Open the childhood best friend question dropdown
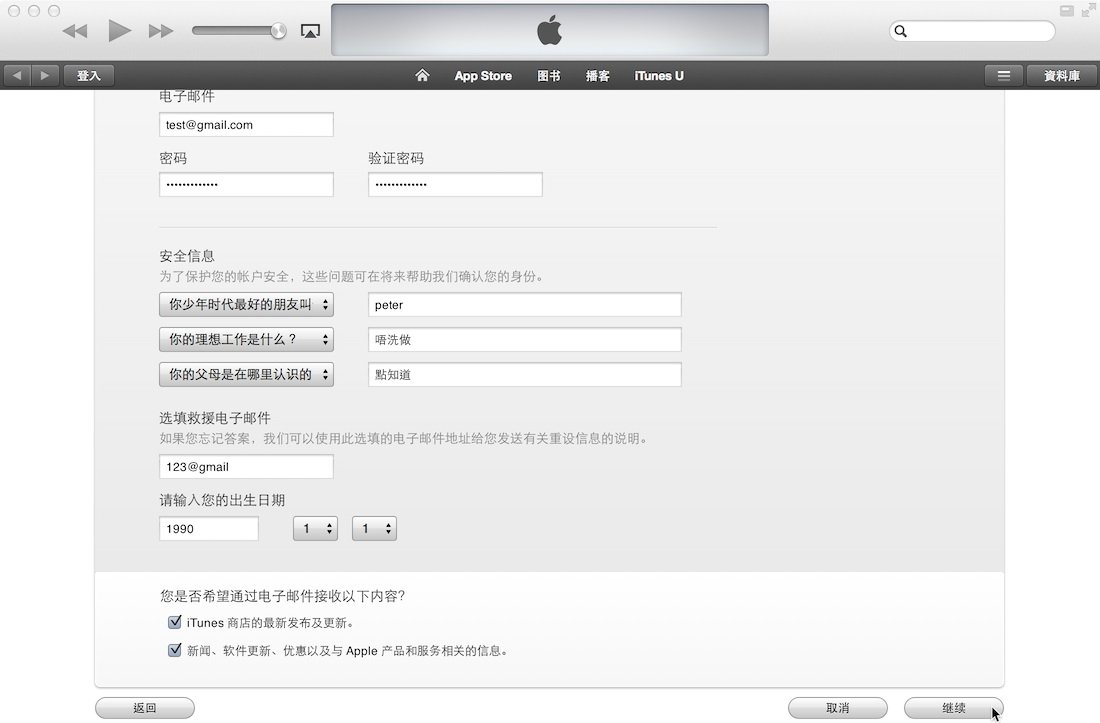 pos(246,305)
